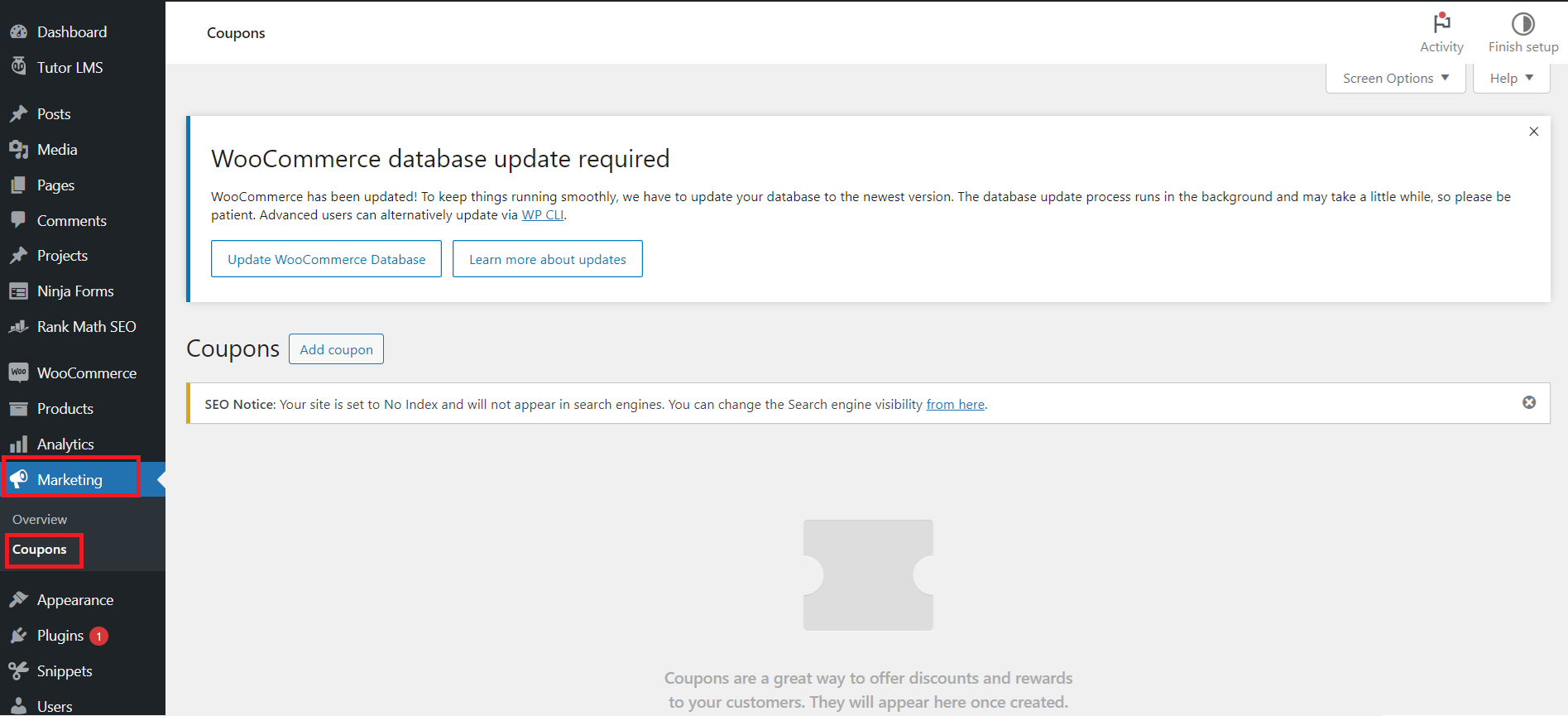
Task: Follow the WP CLI link
Action: (x=543, y=214)
